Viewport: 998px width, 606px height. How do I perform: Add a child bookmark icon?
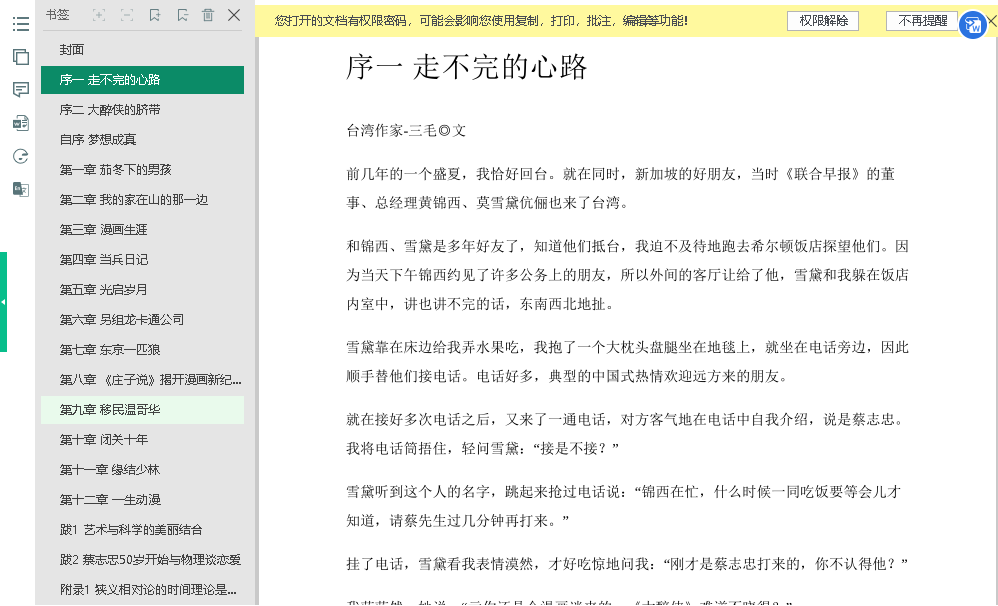pos(183,15)
